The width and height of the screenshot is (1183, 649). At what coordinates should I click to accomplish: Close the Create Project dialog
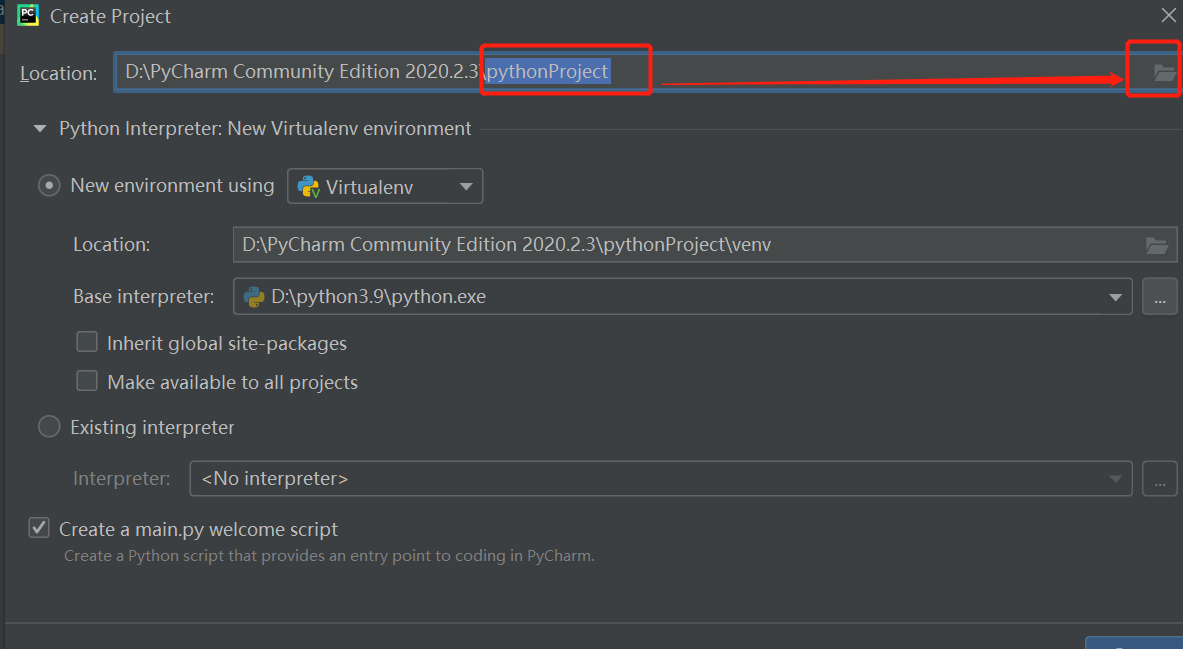[x=1168, y=15]
